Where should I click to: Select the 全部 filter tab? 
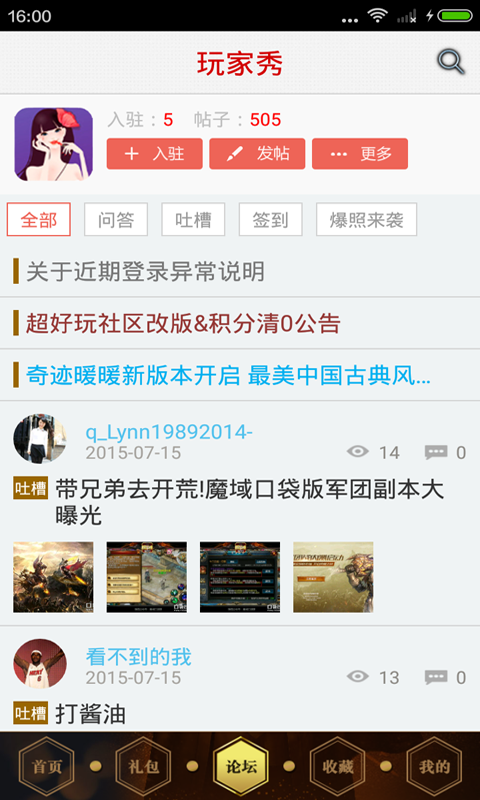point(39,219)
